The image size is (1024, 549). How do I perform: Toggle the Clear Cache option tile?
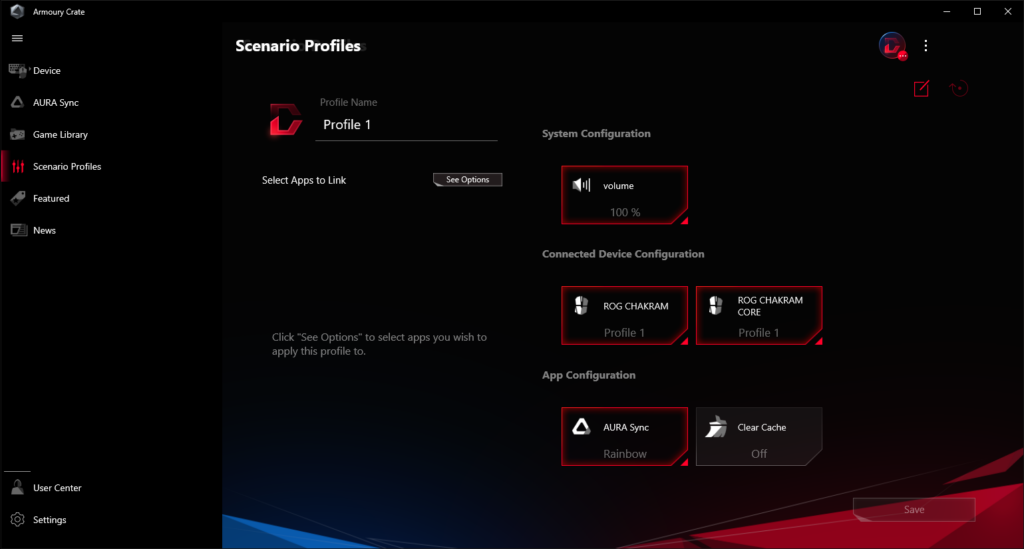coord(759,436)
